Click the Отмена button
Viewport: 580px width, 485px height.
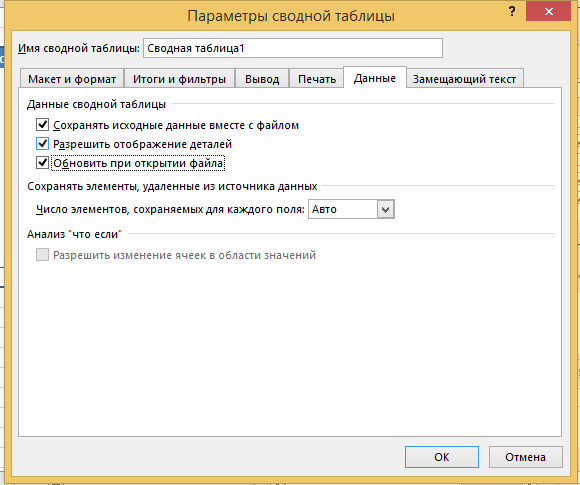[525, 457]
